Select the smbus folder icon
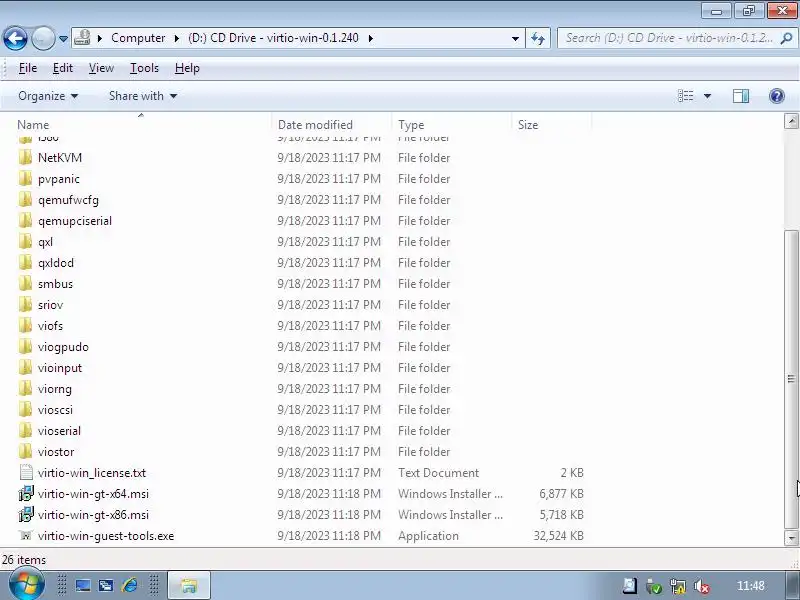 tap(26, 283)
